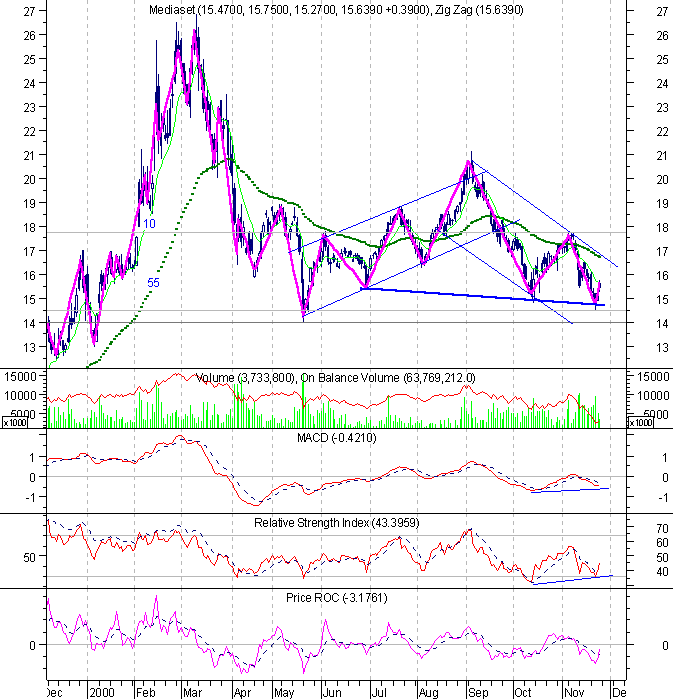Screen dimensions: 675x699
Task: Click price '24' on the left price axis
Action: (29, 83)
